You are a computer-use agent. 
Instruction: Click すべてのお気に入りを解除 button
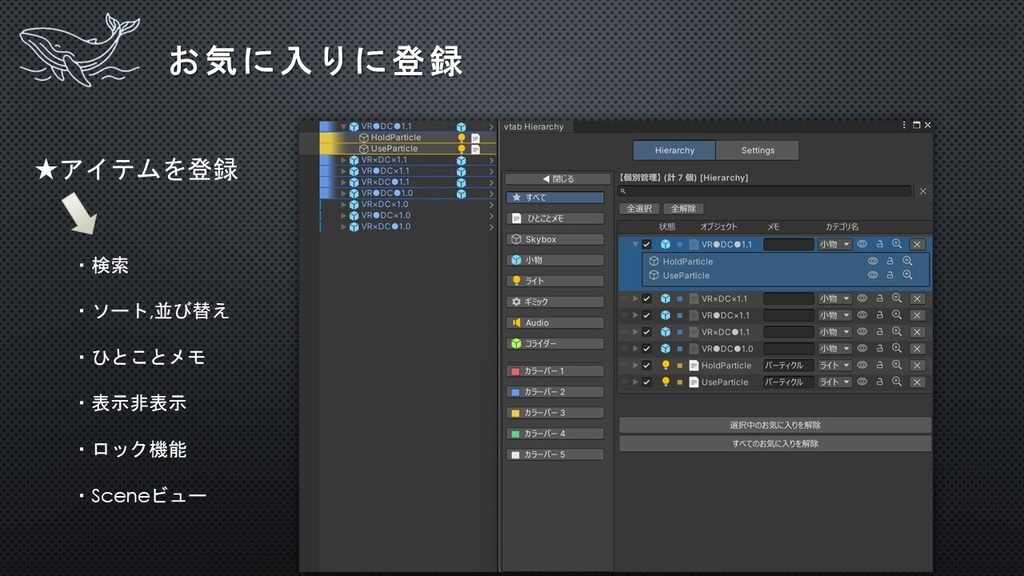pyautogui.click(x=775, y=443)
